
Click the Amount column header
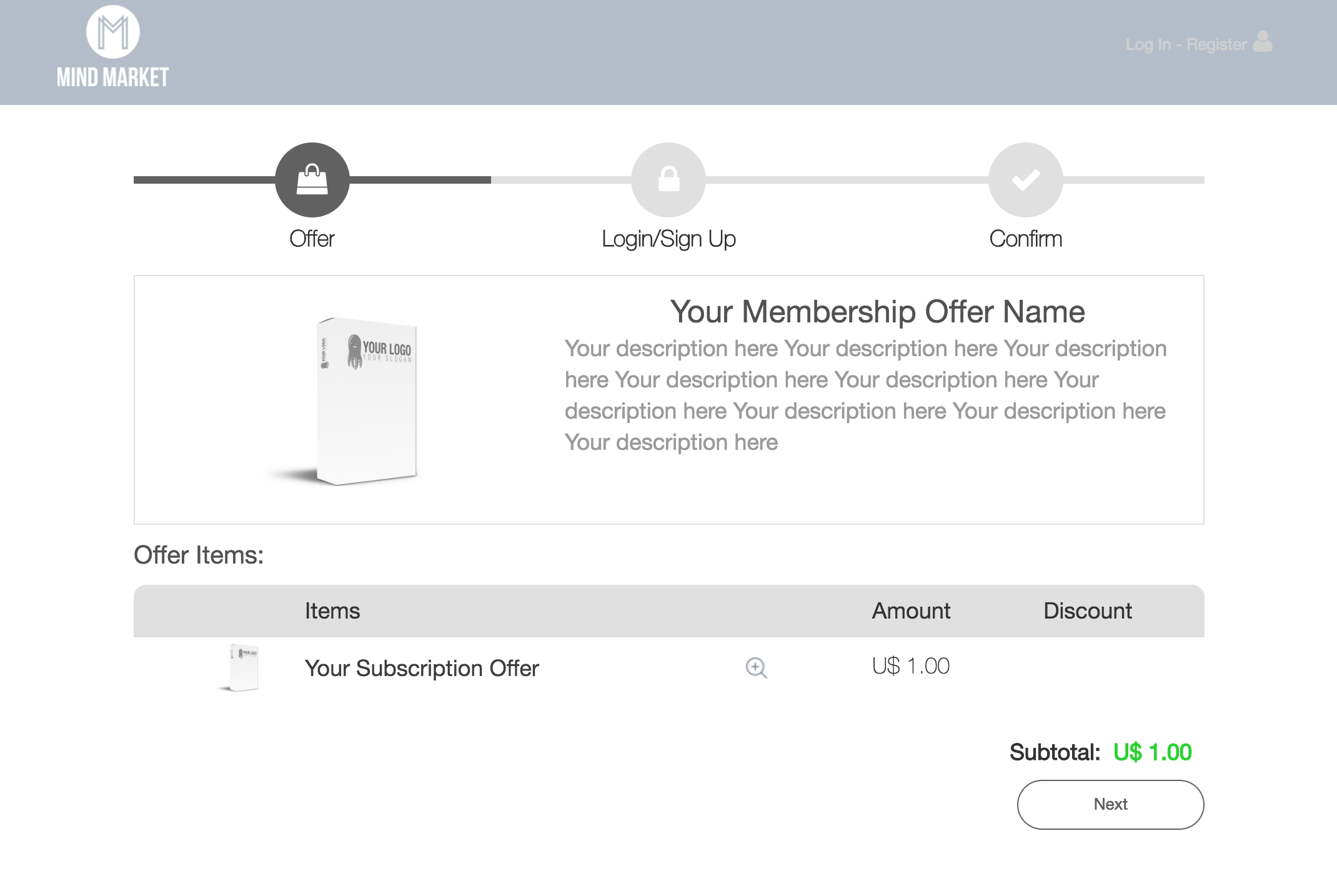tap(911, 610)
